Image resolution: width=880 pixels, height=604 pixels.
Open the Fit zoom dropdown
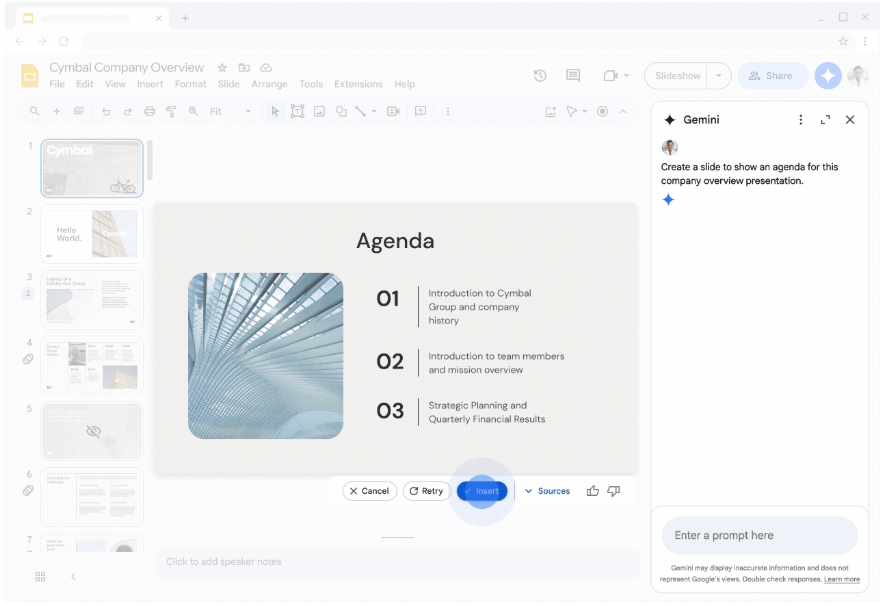click(247, 111)
